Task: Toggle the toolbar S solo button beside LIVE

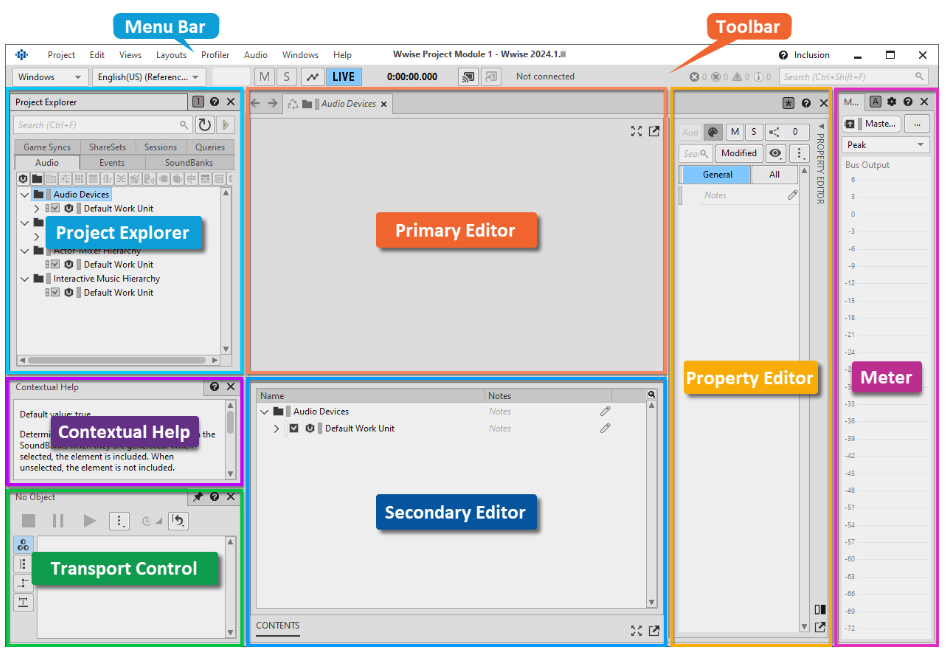Action: (287, 77)
